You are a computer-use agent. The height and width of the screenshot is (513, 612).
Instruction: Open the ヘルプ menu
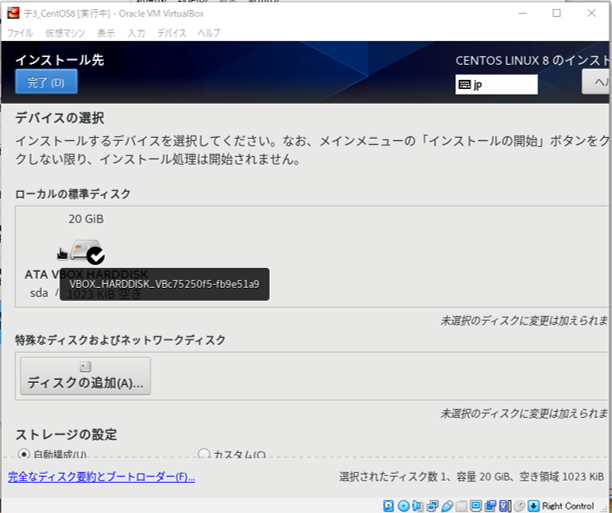tap(209, 33)
